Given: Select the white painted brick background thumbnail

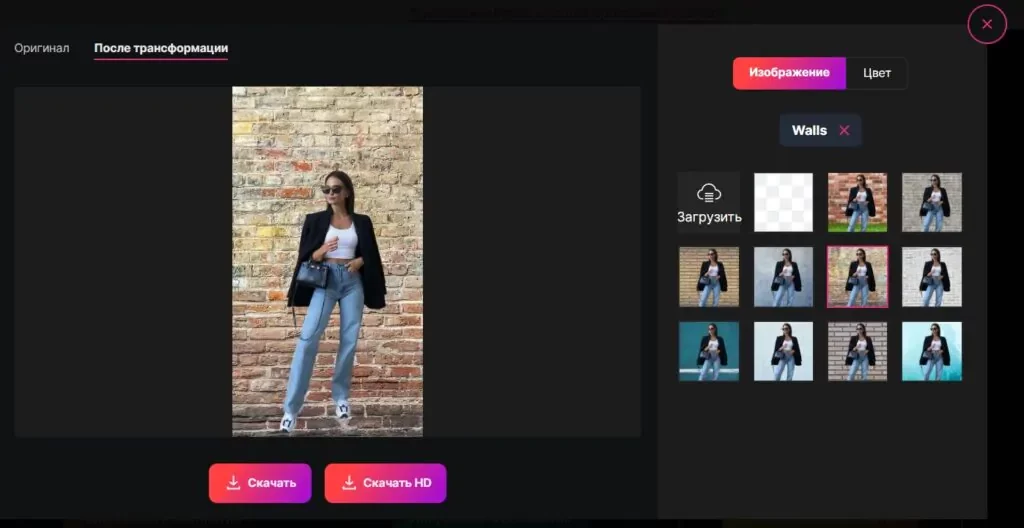Looking at the screenshot, I should [x=932, y=277].
